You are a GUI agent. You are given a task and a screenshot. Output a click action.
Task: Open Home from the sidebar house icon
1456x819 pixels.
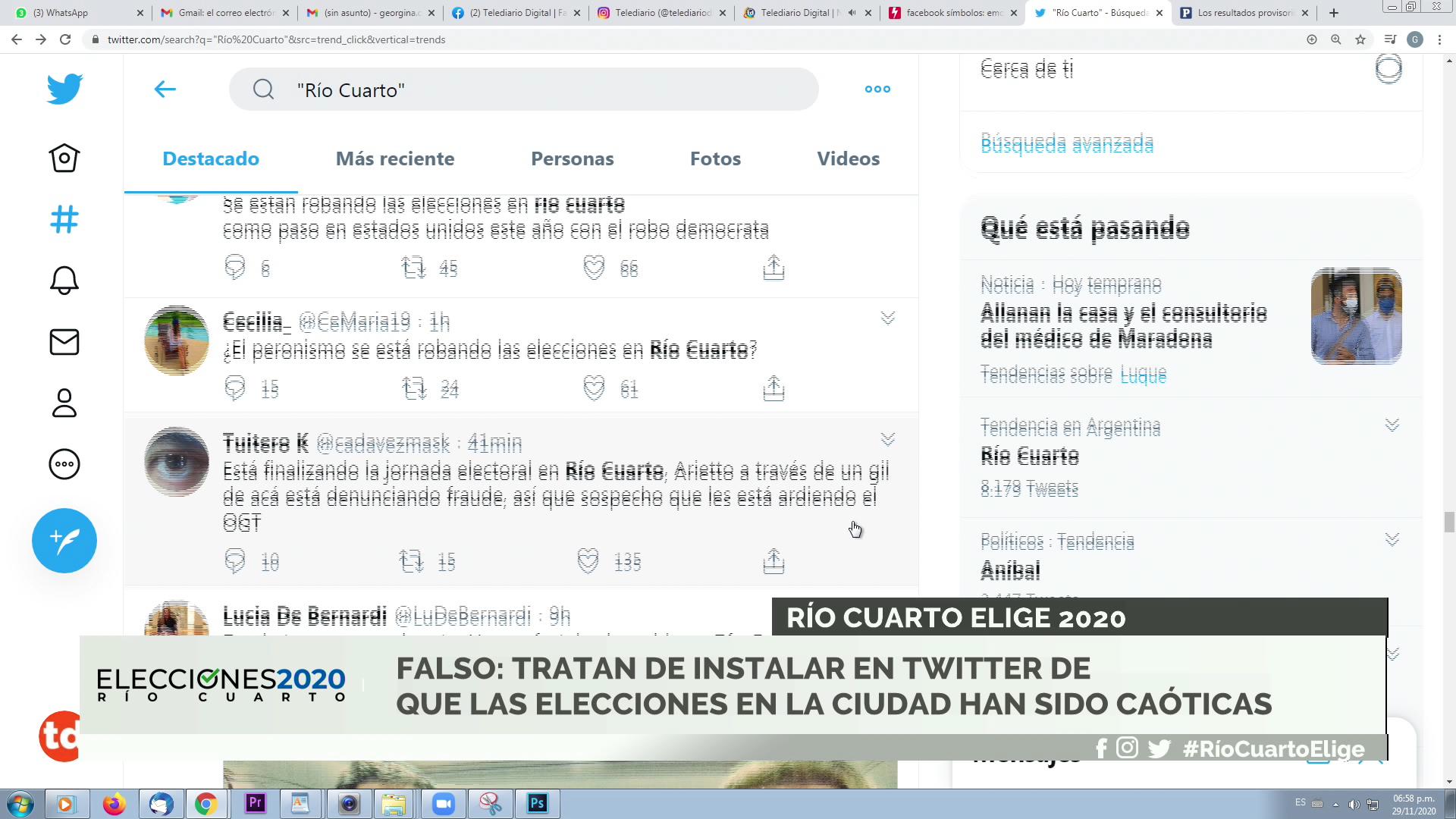click(64, 158)
